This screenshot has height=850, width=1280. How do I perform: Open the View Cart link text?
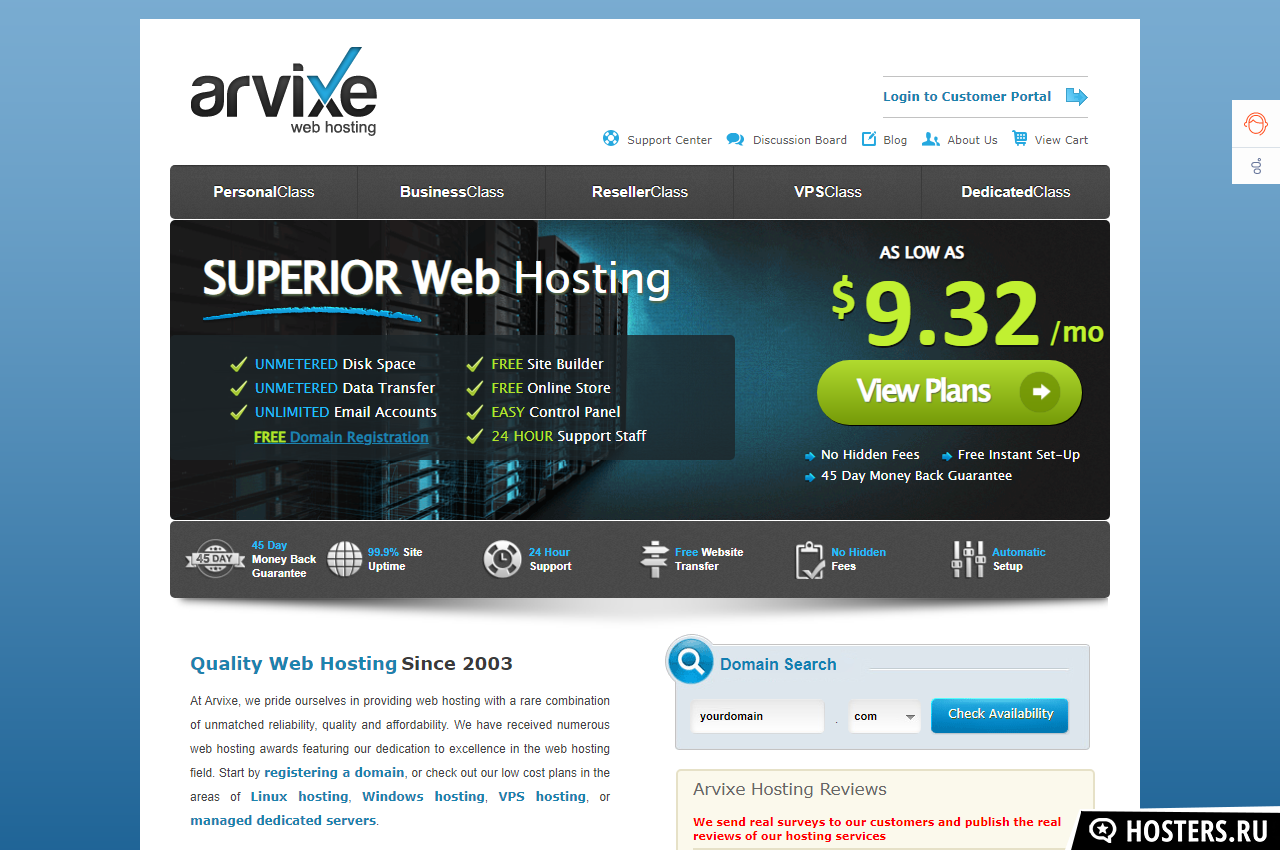(x=1061, y=140)
